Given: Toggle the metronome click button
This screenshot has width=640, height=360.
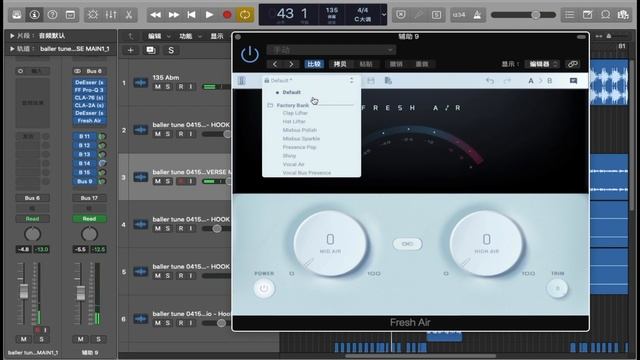Looking at the screenshot, I should click(477, 15).
